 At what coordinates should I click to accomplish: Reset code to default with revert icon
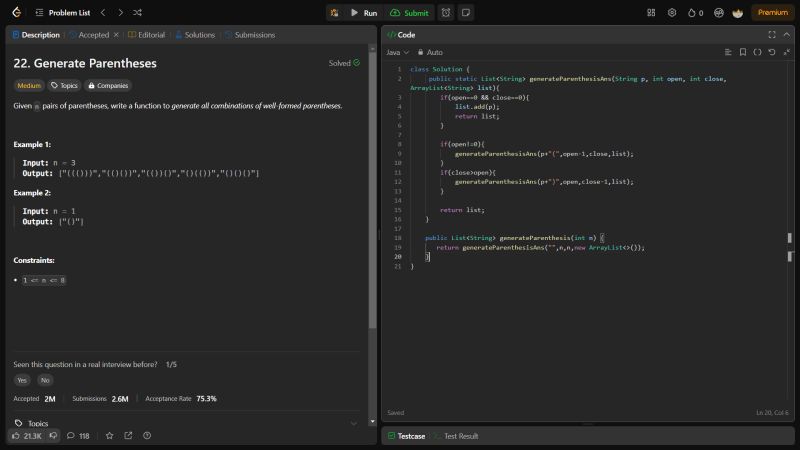point(771,52)
